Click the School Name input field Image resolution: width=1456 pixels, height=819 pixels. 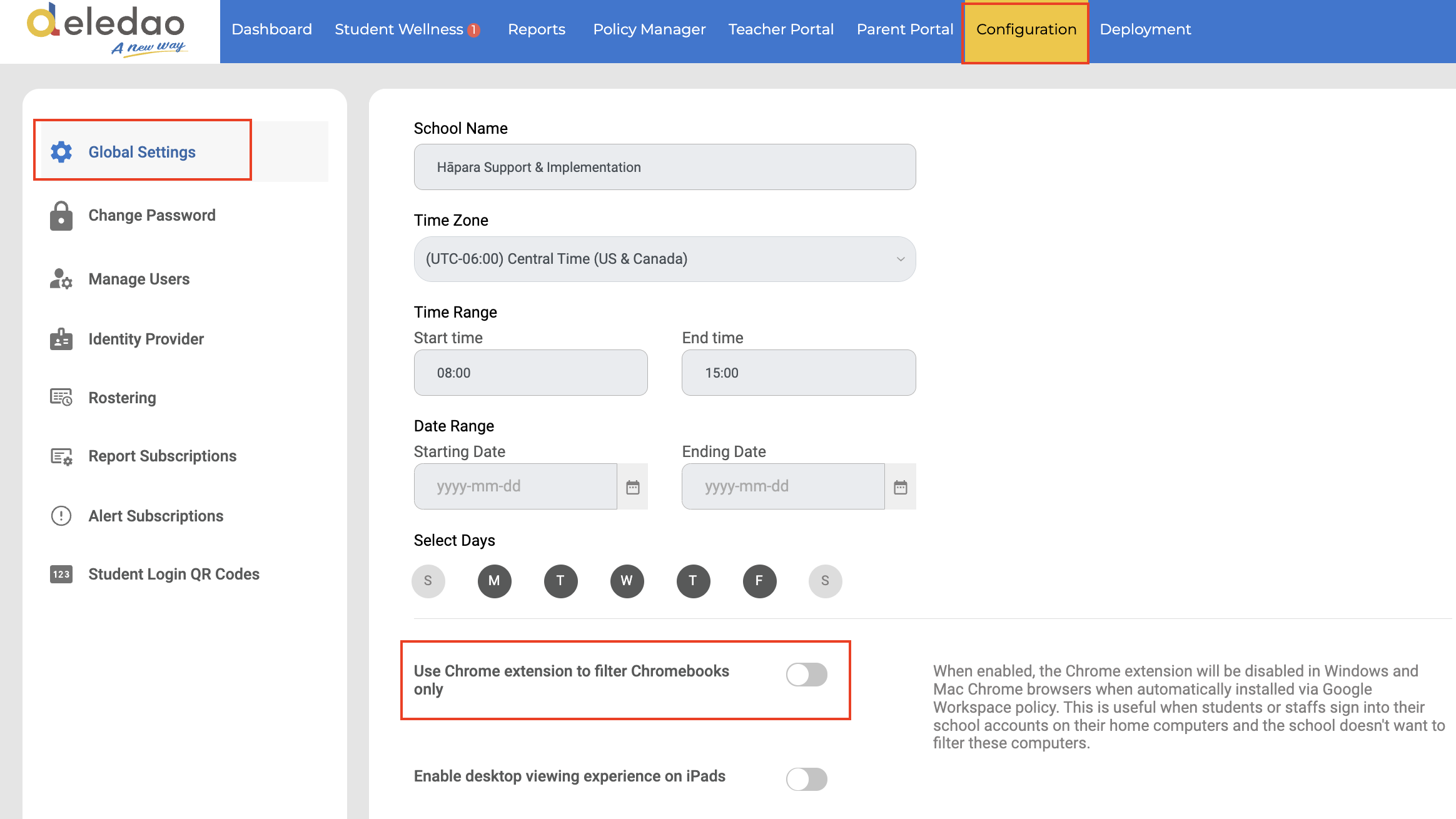[665, 167]
